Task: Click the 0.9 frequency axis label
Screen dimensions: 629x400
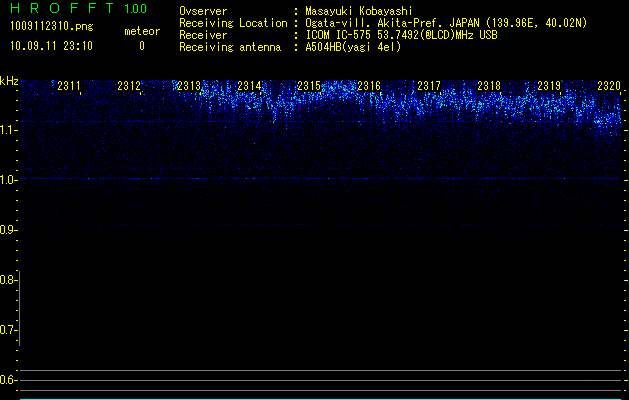Action: (x=8, y=230)
